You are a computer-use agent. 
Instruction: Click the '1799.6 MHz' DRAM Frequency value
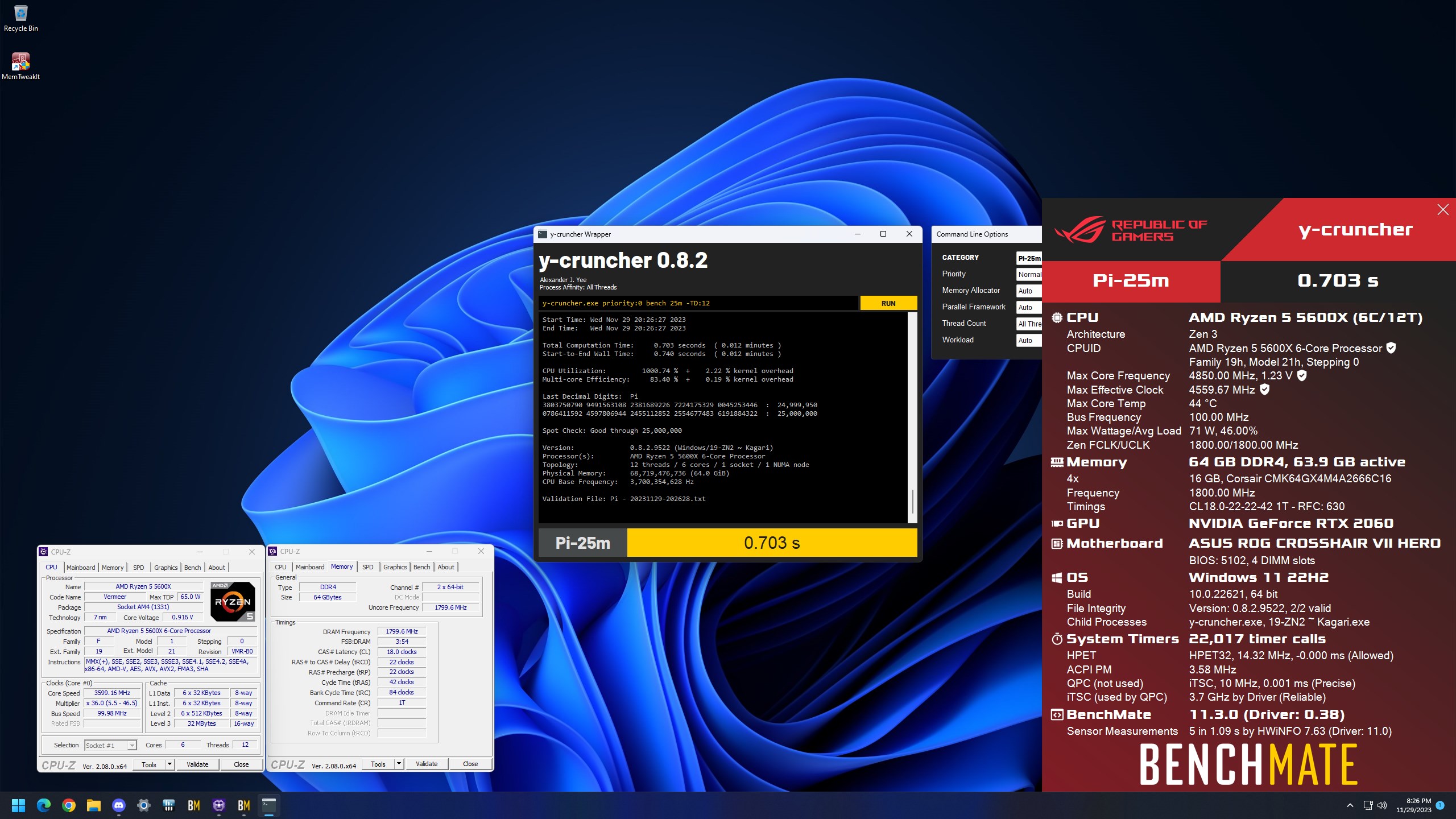click(402, 631)
